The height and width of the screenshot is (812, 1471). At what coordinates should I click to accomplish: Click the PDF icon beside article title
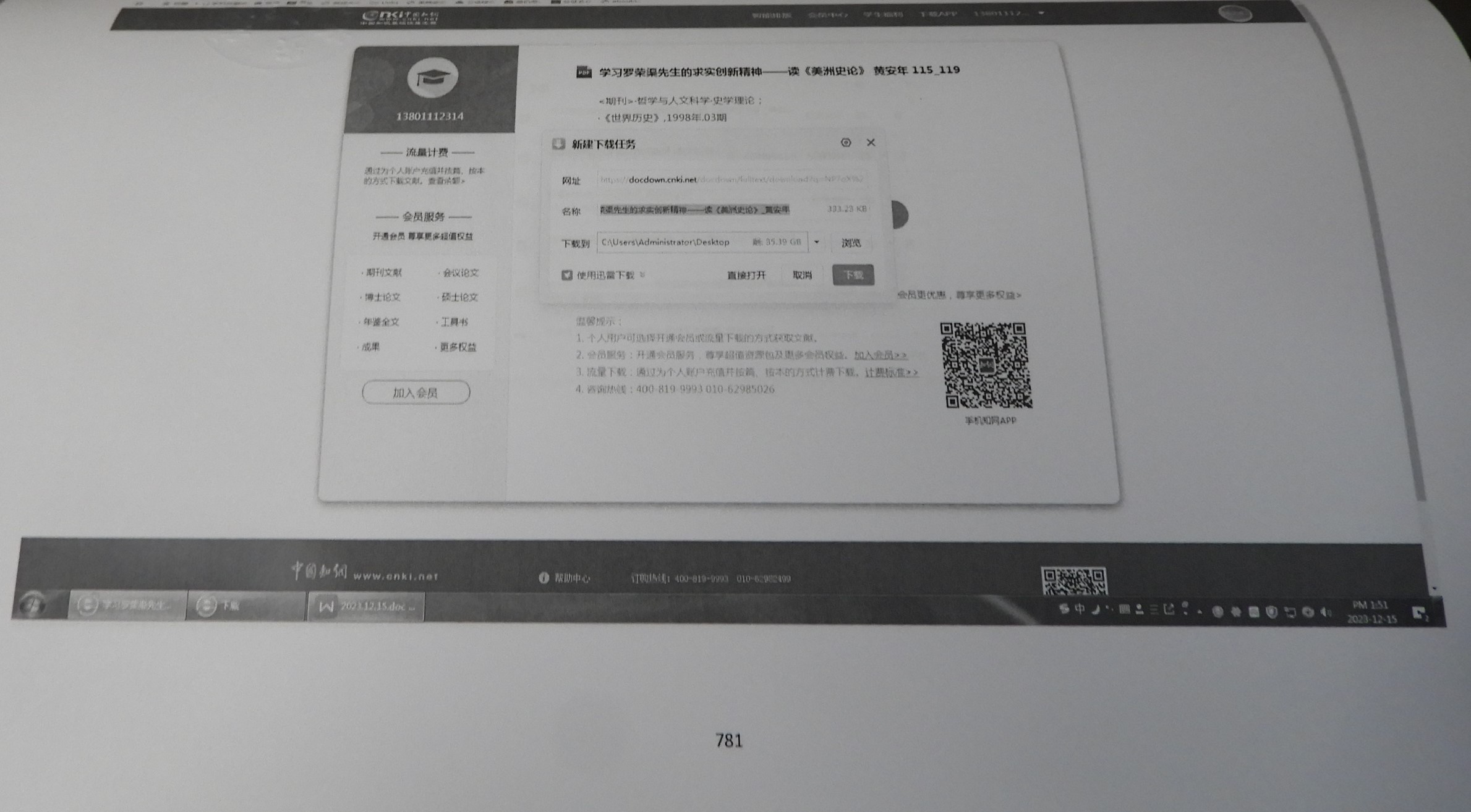(x=583, y=72)
